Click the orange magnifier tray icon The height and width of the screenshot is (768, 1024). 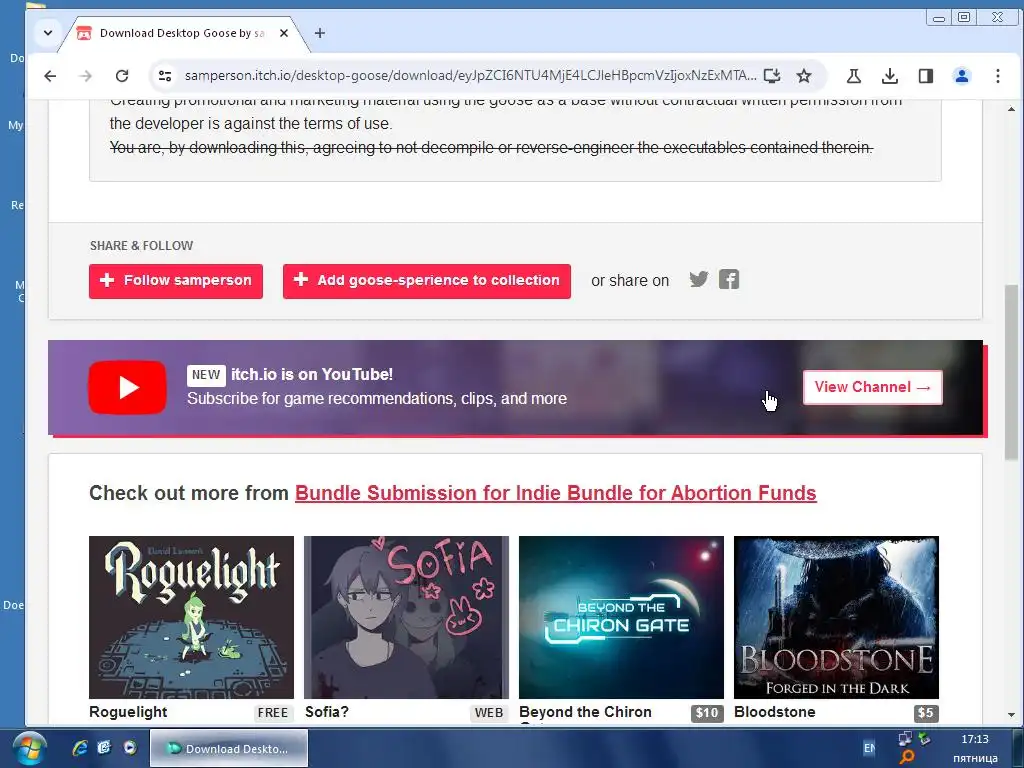[x=906, y=758]
